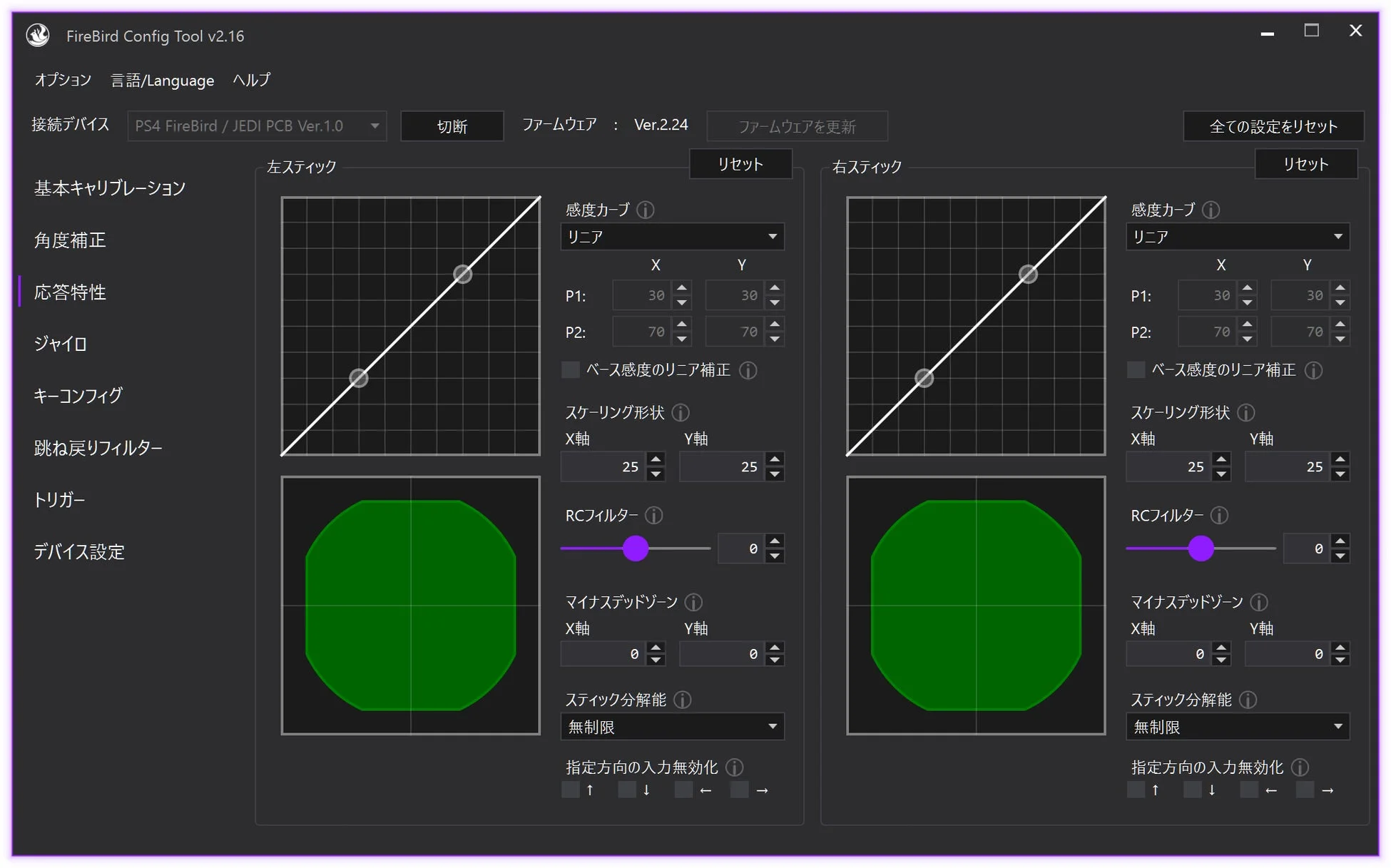Open the sensitivity curve dropdown showing リニア
The image size is (1391, 868).
coord(671,236)
